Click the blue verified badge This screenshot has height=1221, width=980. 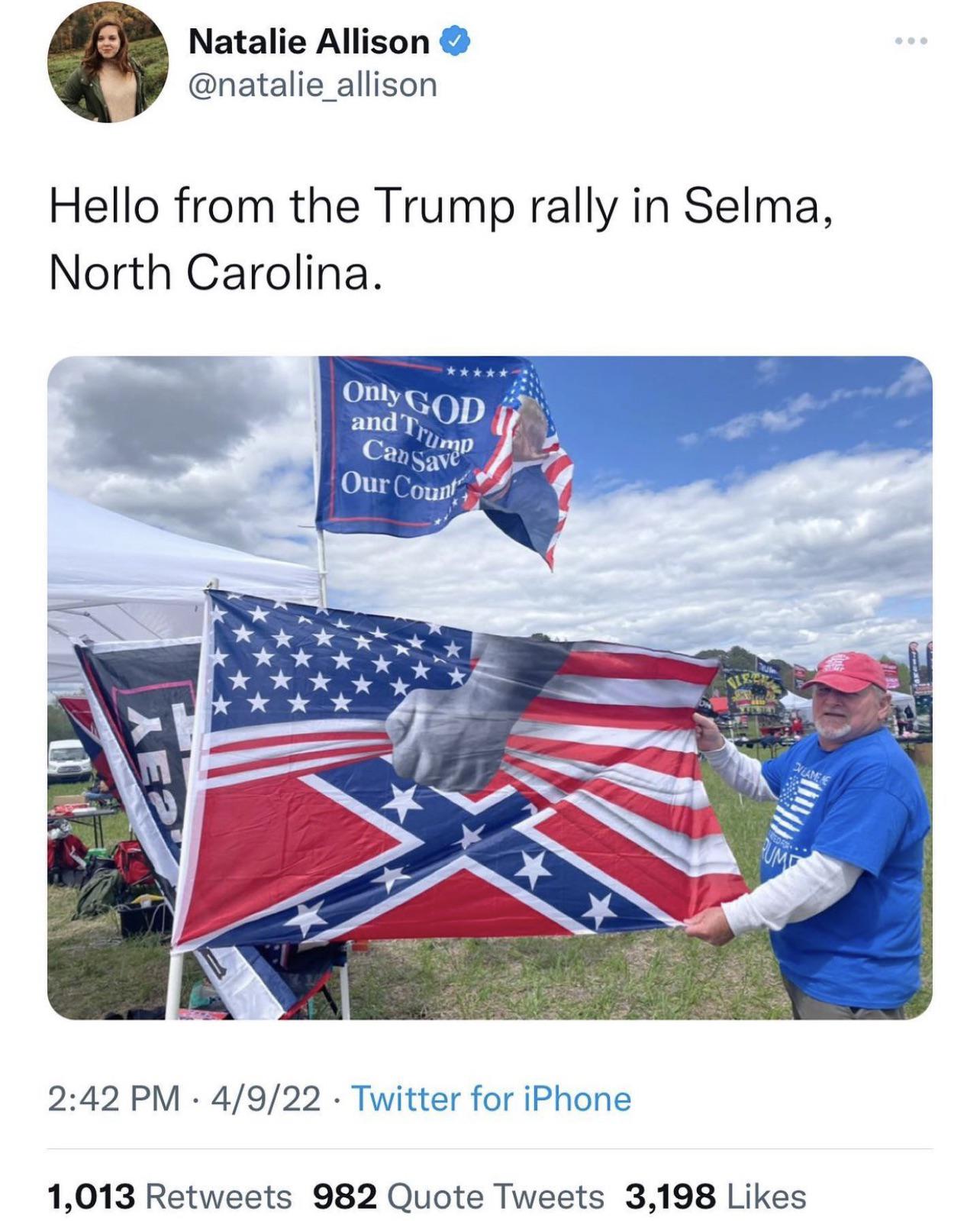pyautogui.click(x=456, y=41)
